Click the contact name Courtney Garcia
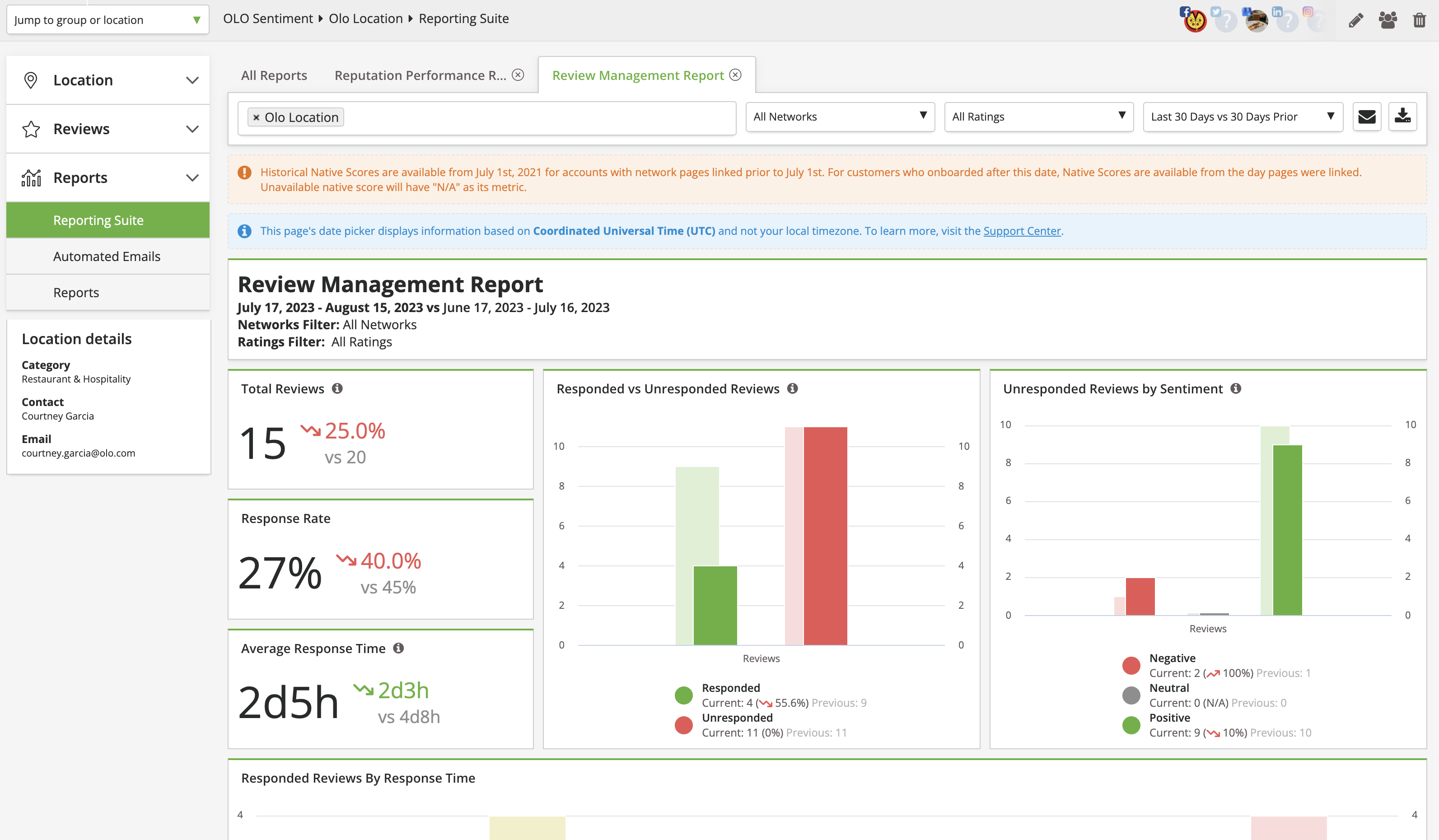This screenshot has height=840, width=1439. pos(58,416)
